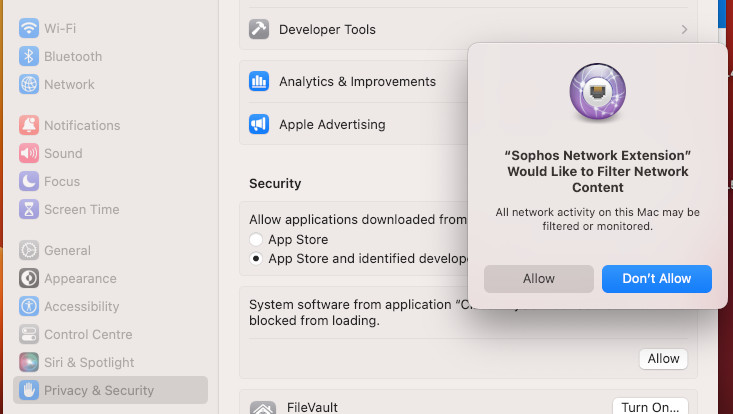Click the FileVault house icon
Image resolution: width=733 pixels, height=414 pixels.
pos(263,407)
